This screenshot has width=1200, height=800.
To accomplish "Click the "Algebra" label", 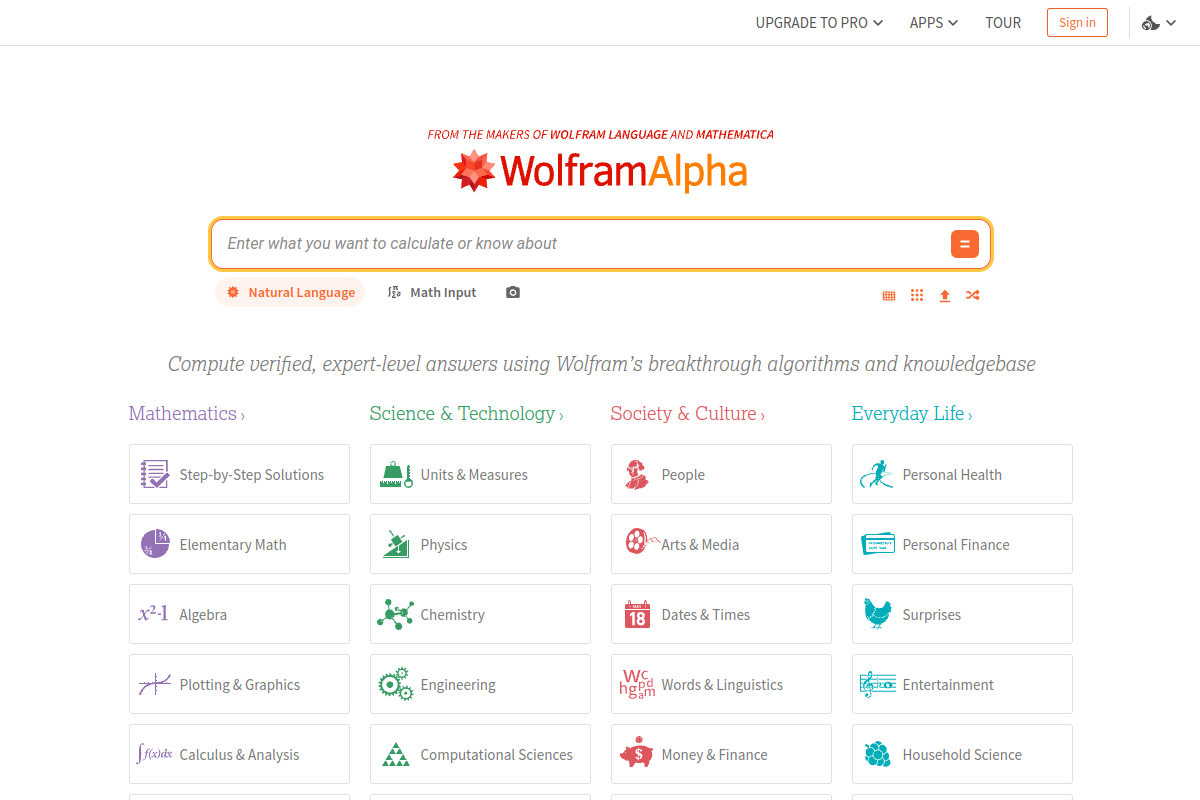I will (x=203, y=615).
